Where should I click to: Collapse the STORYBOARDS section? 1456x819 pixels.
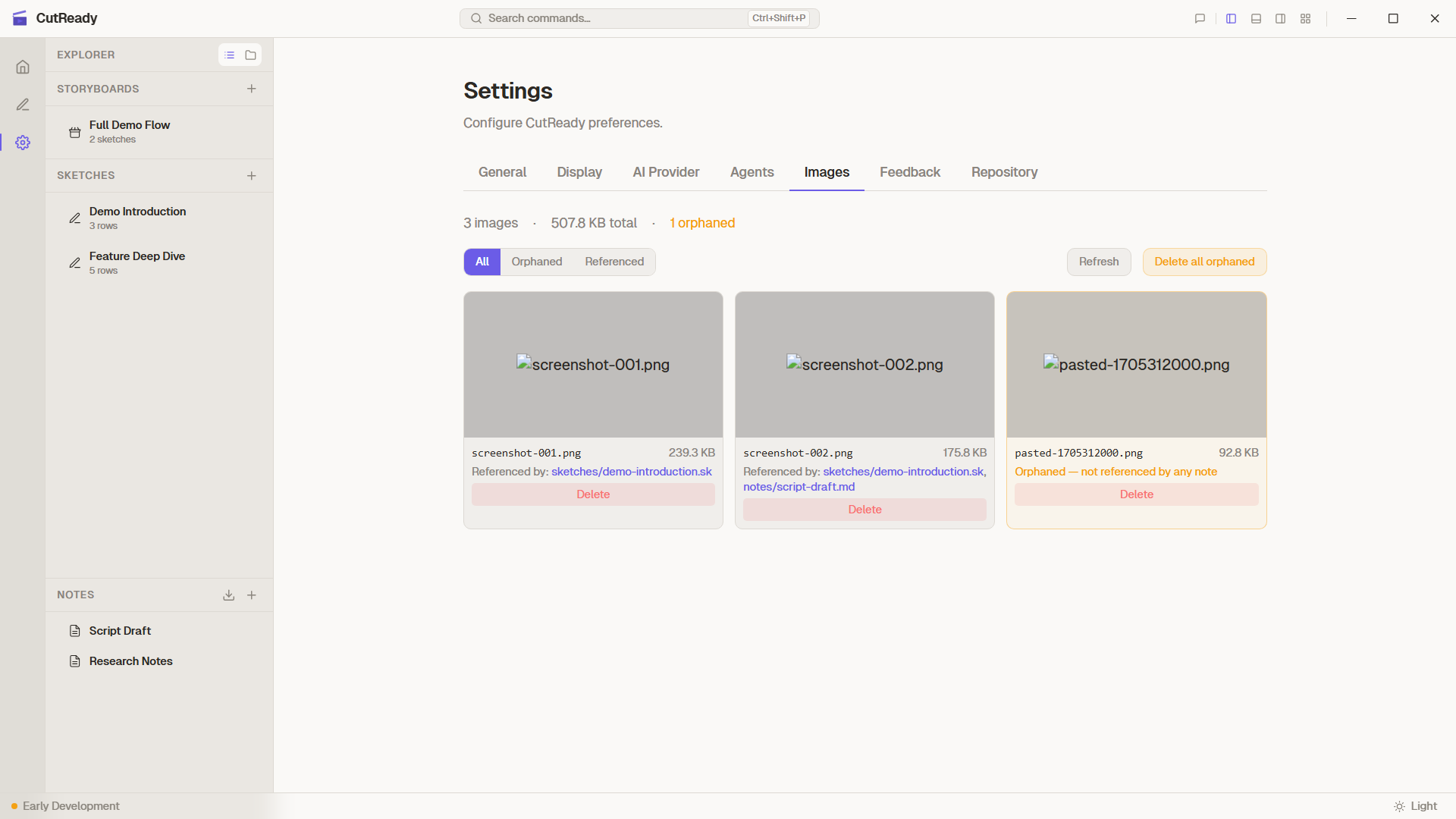pyautogui.click(x=98, y=89)
